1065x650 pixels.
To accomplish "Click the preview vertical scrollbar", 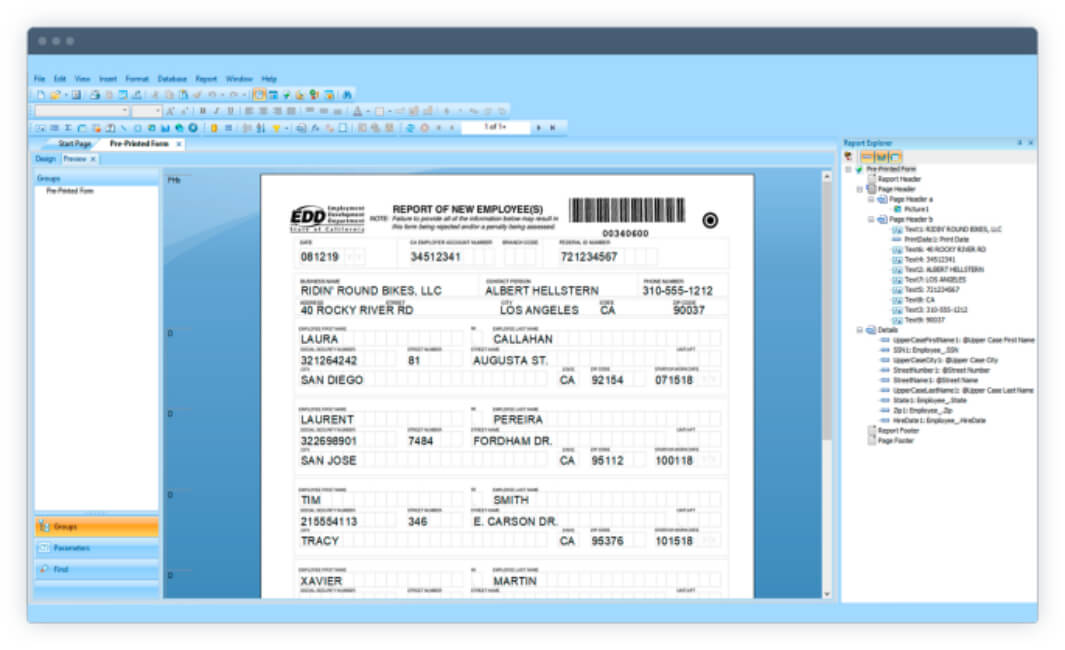I will 827,385.
